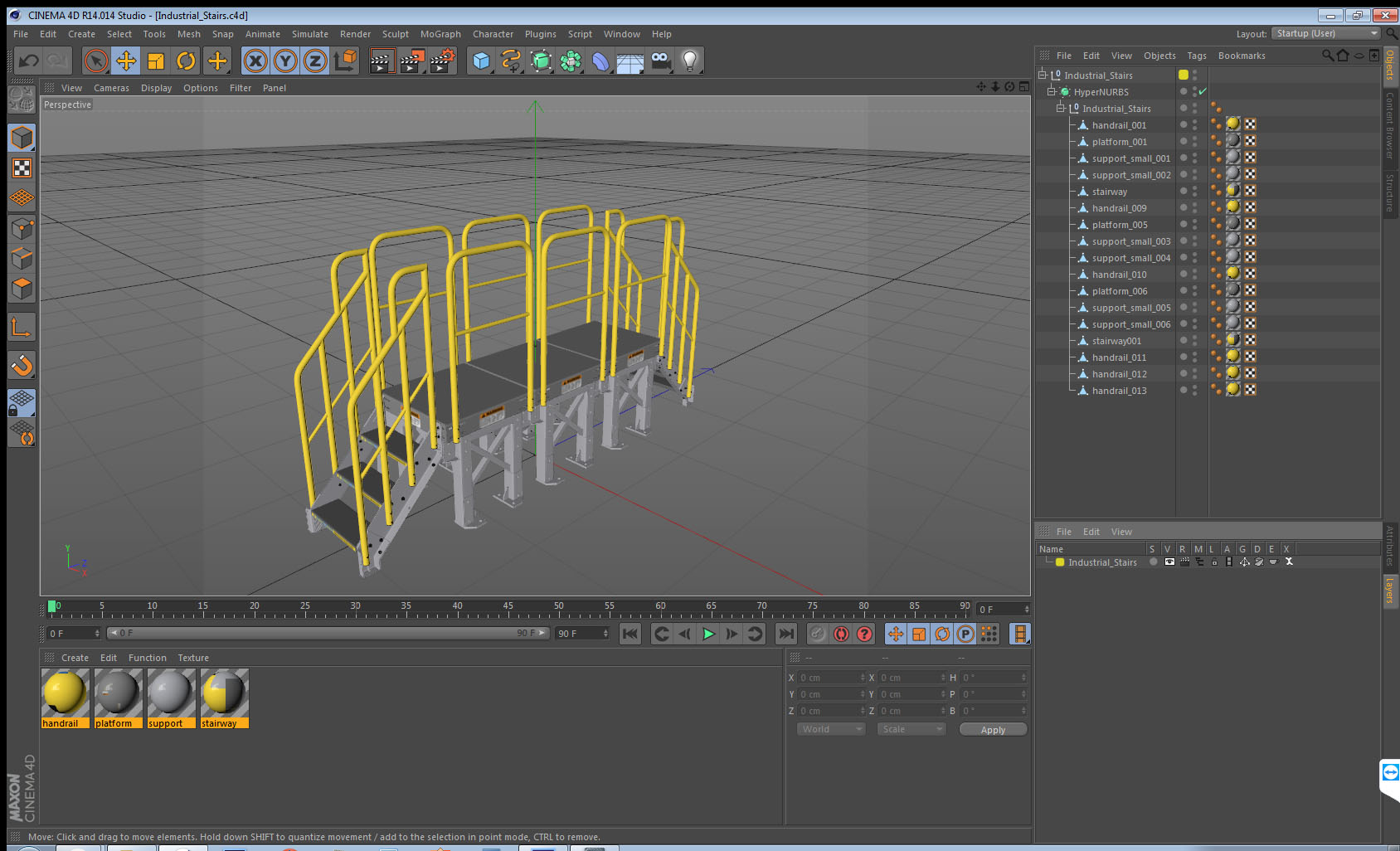
Task: Toggle Y axis lock
Action: 285,61
